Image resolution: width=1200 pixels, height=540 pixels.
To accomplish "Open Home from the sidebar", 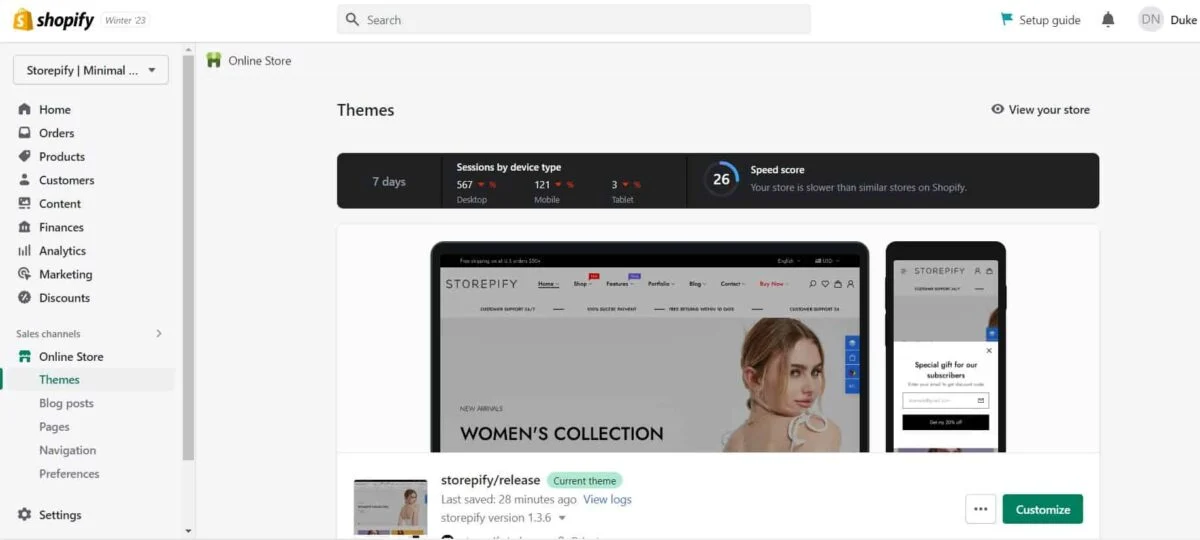I will (x=54, y=110).
